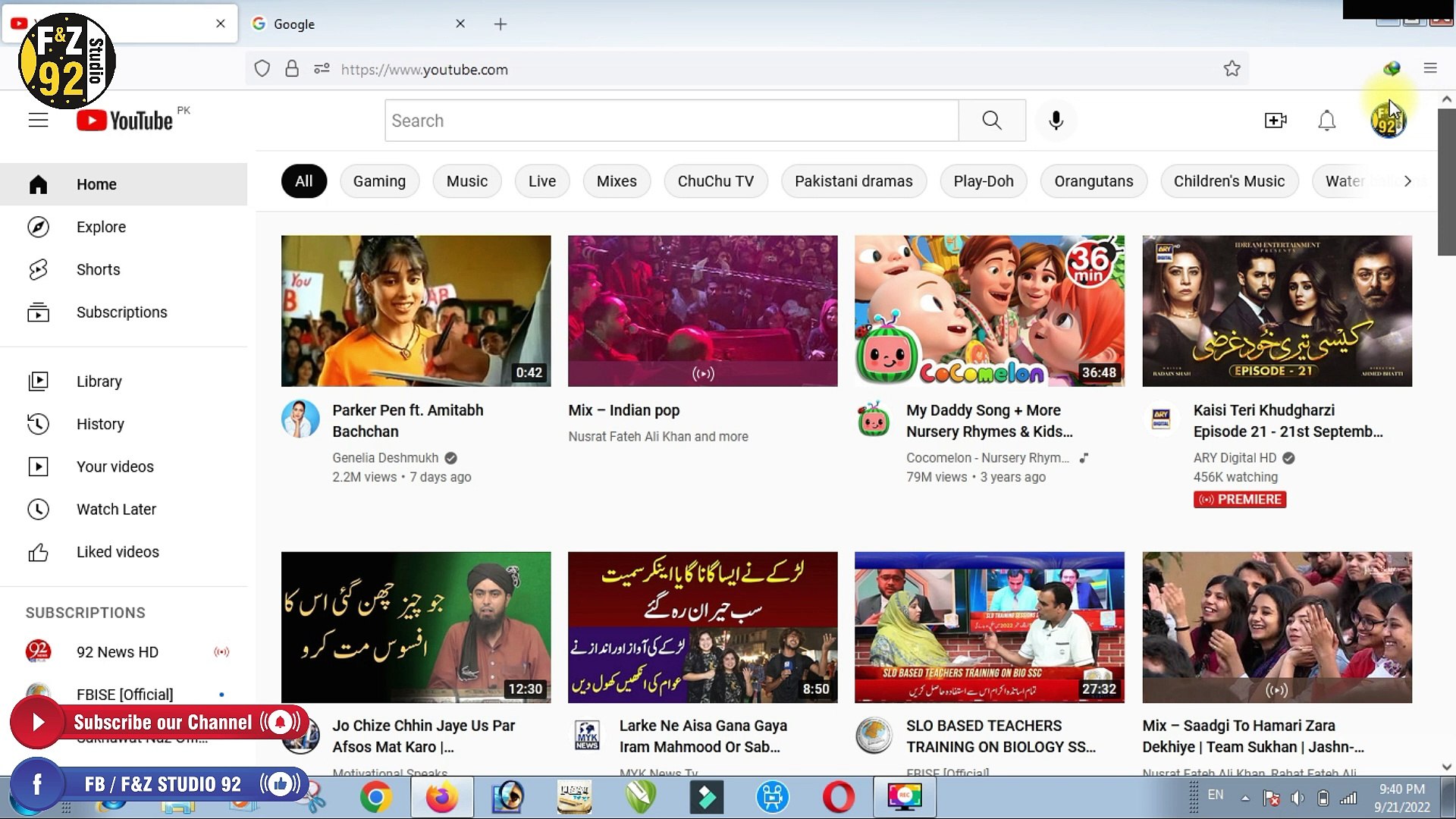Open the 12:30 Motivational Speaks thumbnail

click(416, 627)
